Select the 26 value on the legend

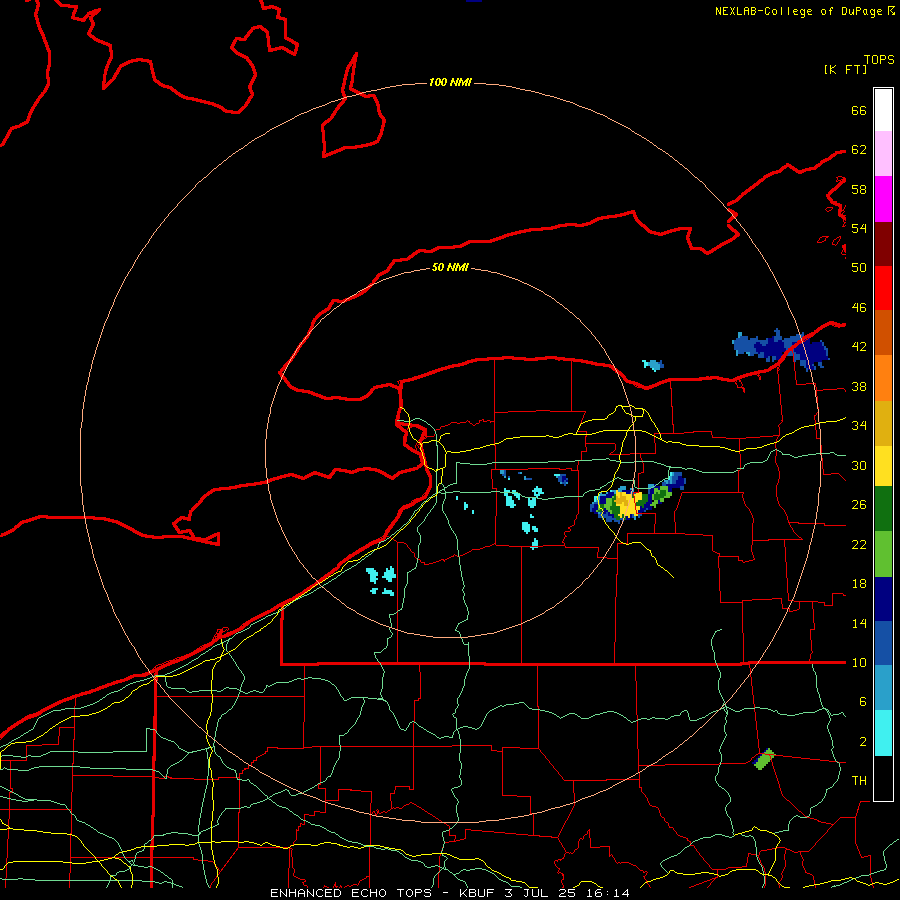(x=859, y=505)
